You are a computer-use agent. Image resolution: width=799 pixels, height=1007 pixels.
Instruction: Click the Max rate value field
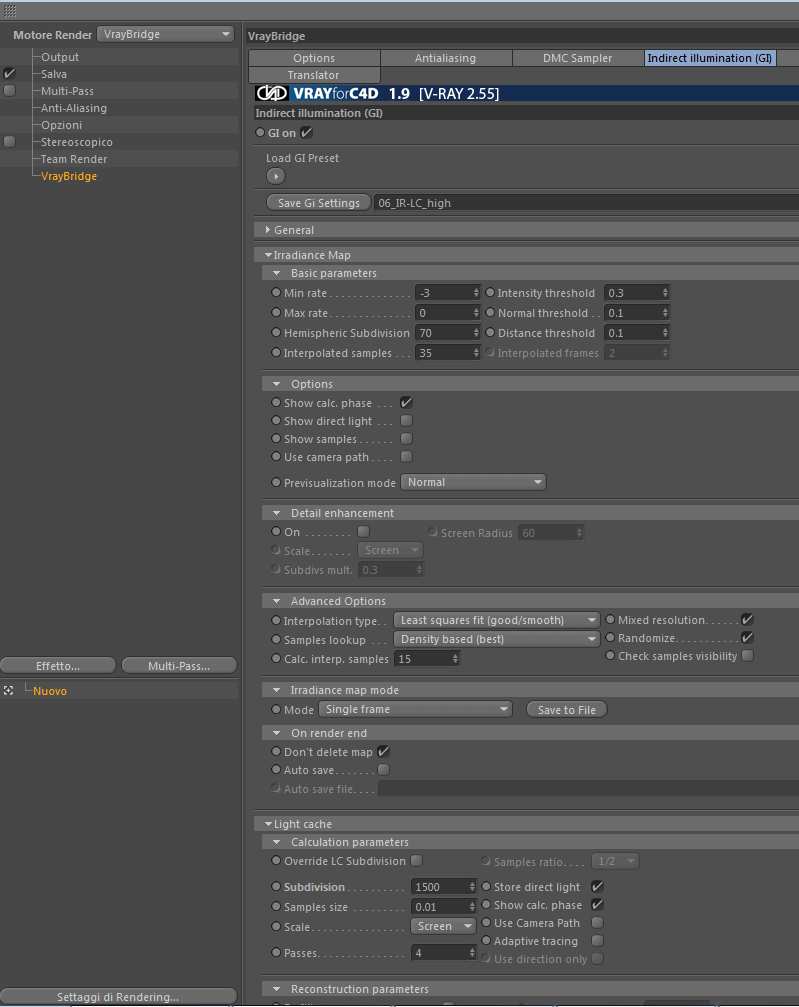444,313
